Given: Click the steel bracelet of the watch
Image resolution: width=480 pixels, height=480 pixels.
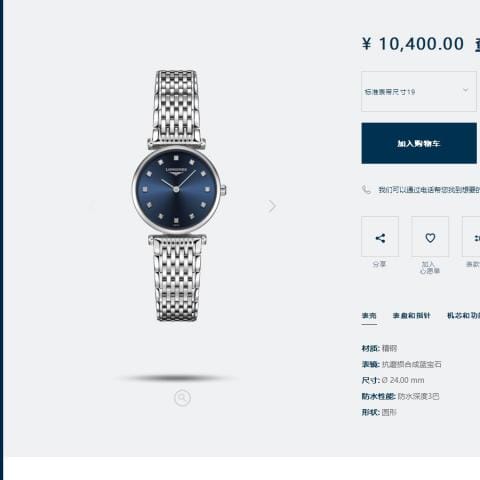Looking at the screenshot, I should [x=177, y=103].
